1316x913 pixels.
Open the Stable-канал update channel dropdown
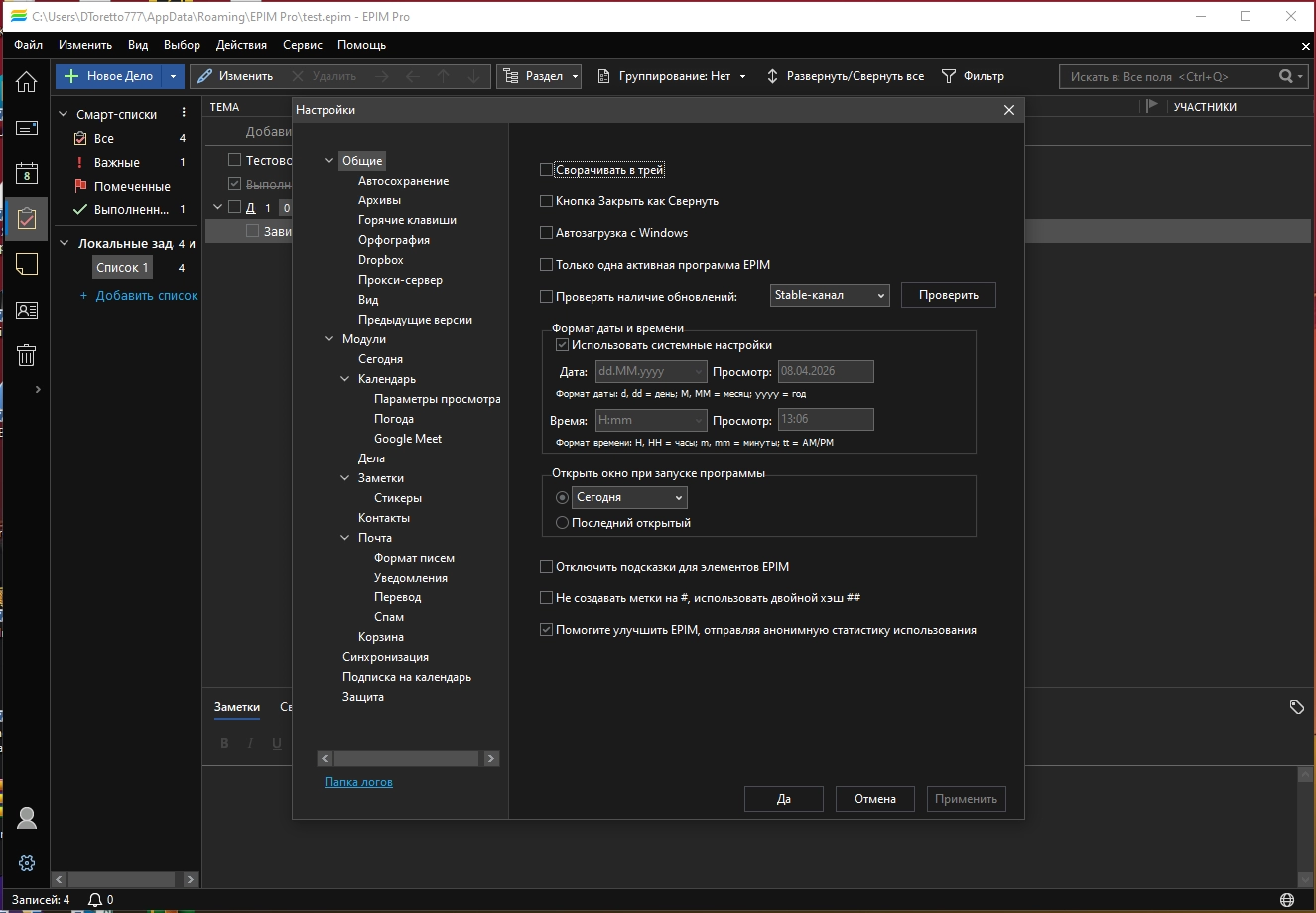[829, 295]
